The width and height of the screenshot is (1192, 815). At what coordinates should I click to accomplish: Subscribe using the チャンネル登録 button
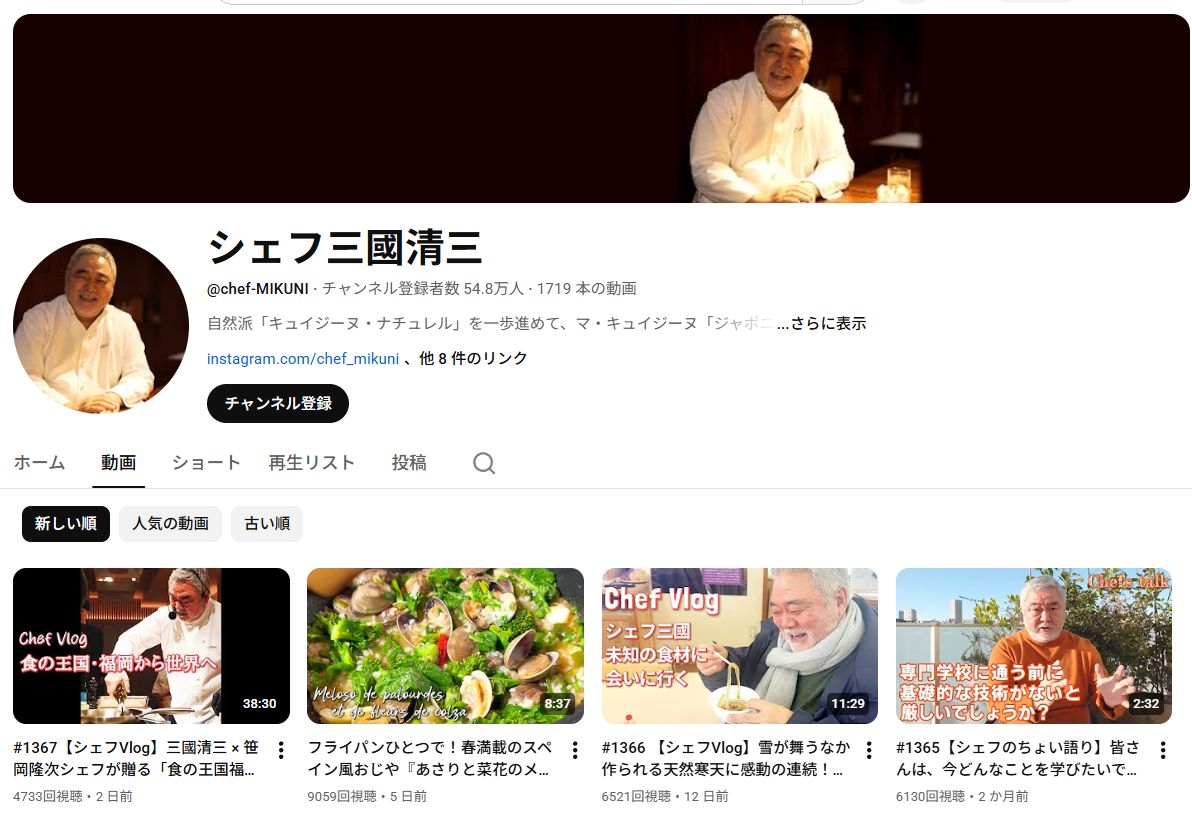(x=277, y=404)
